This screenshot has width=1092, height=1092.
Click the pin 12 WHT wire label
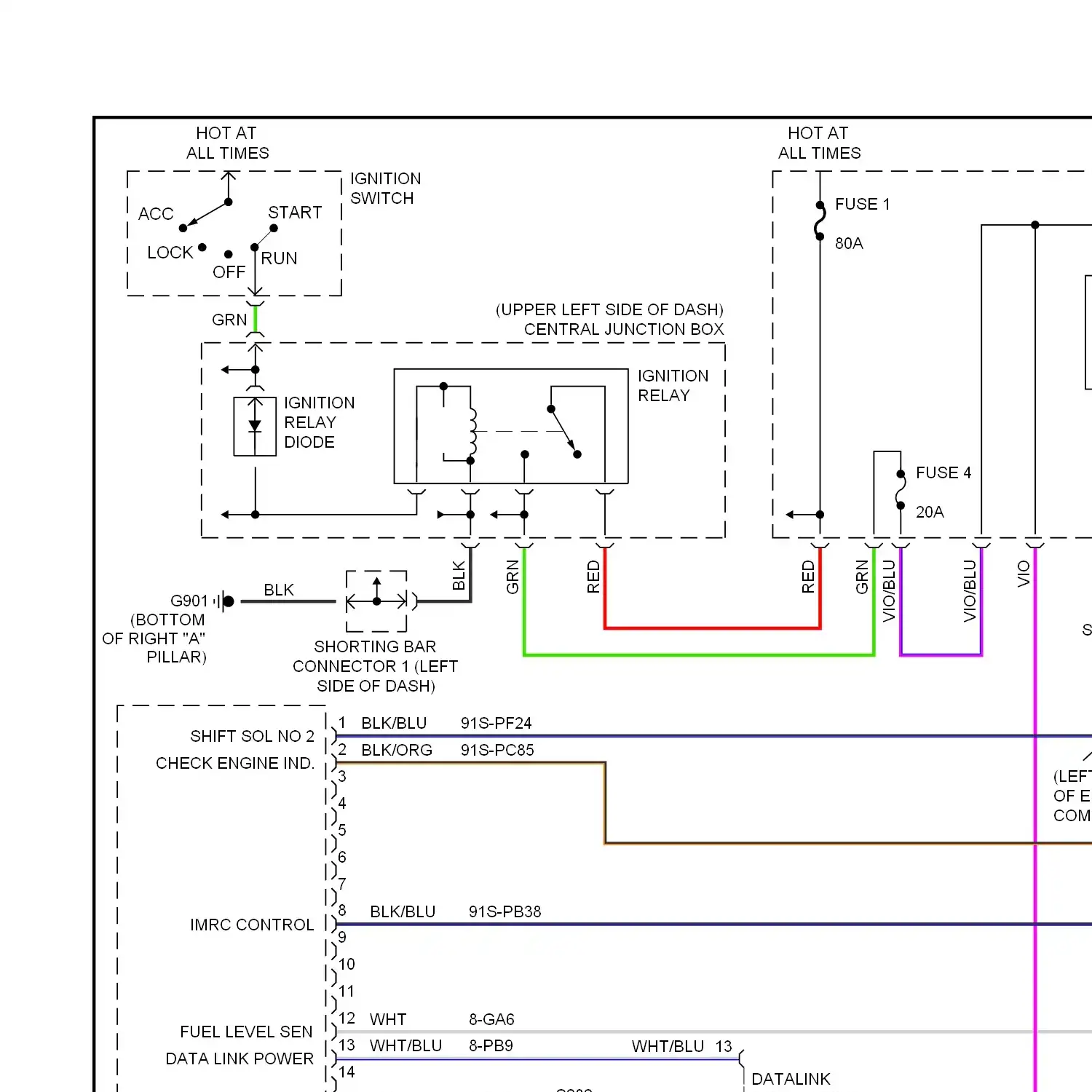click(x=388, y=1019)
